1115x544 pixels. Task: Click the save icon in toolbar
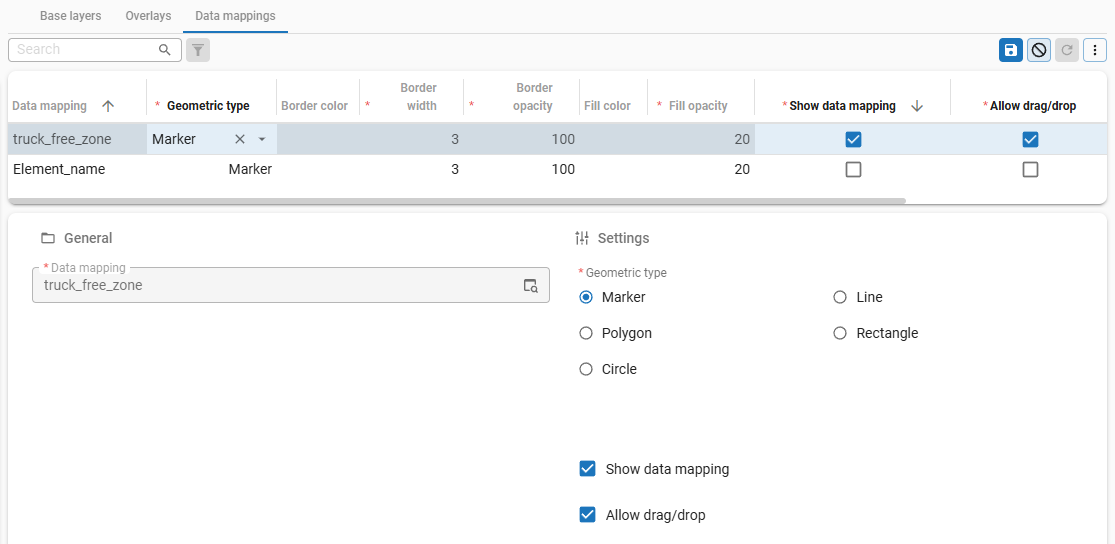point(1010,50)
